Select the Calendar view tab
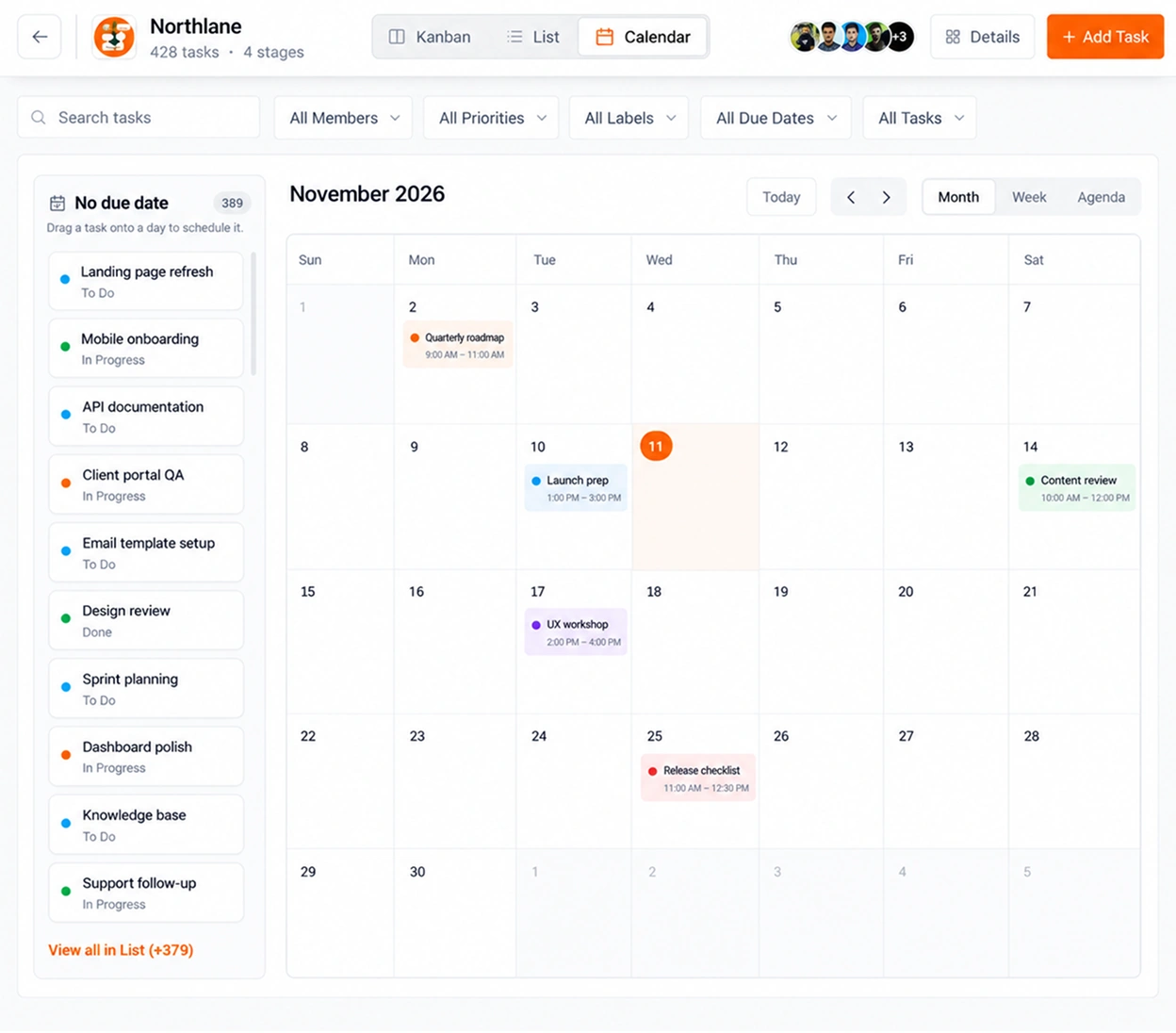The height and width of the screenshot is (1033, 1176). click(x=643, y=37)
